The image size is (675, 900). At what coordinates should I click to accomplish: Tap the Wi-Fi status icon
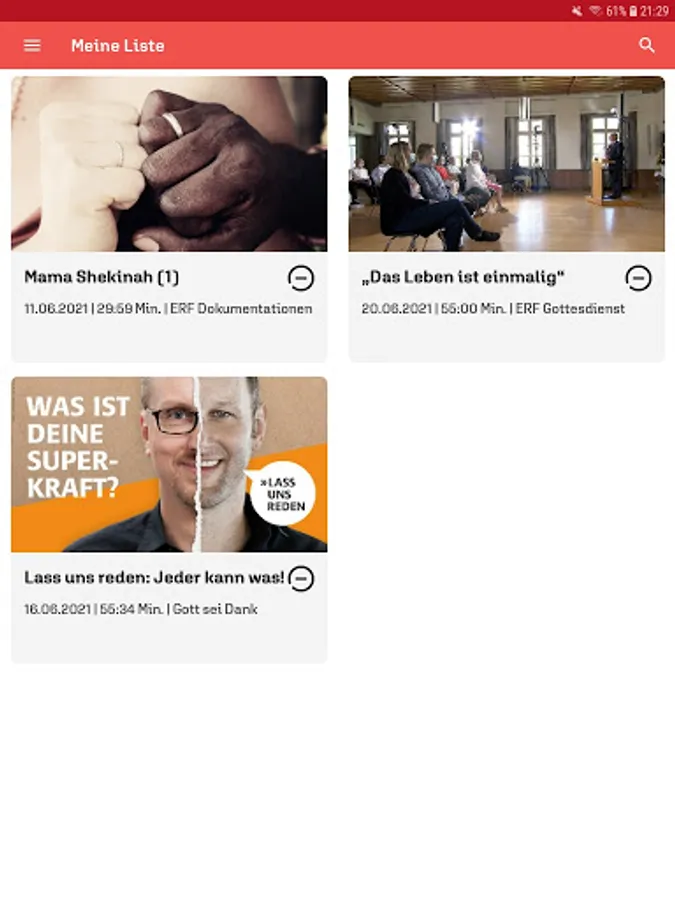[596, 11]
